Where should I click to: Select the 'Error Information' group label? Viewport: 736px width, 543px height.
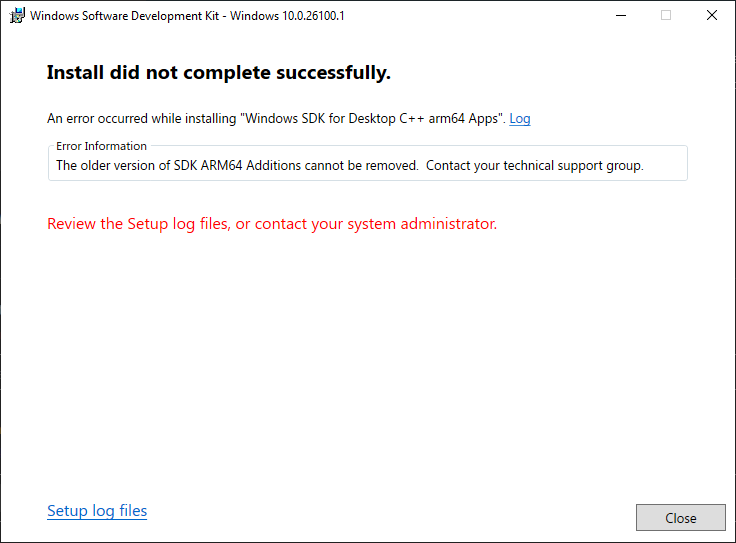[101, 146]
